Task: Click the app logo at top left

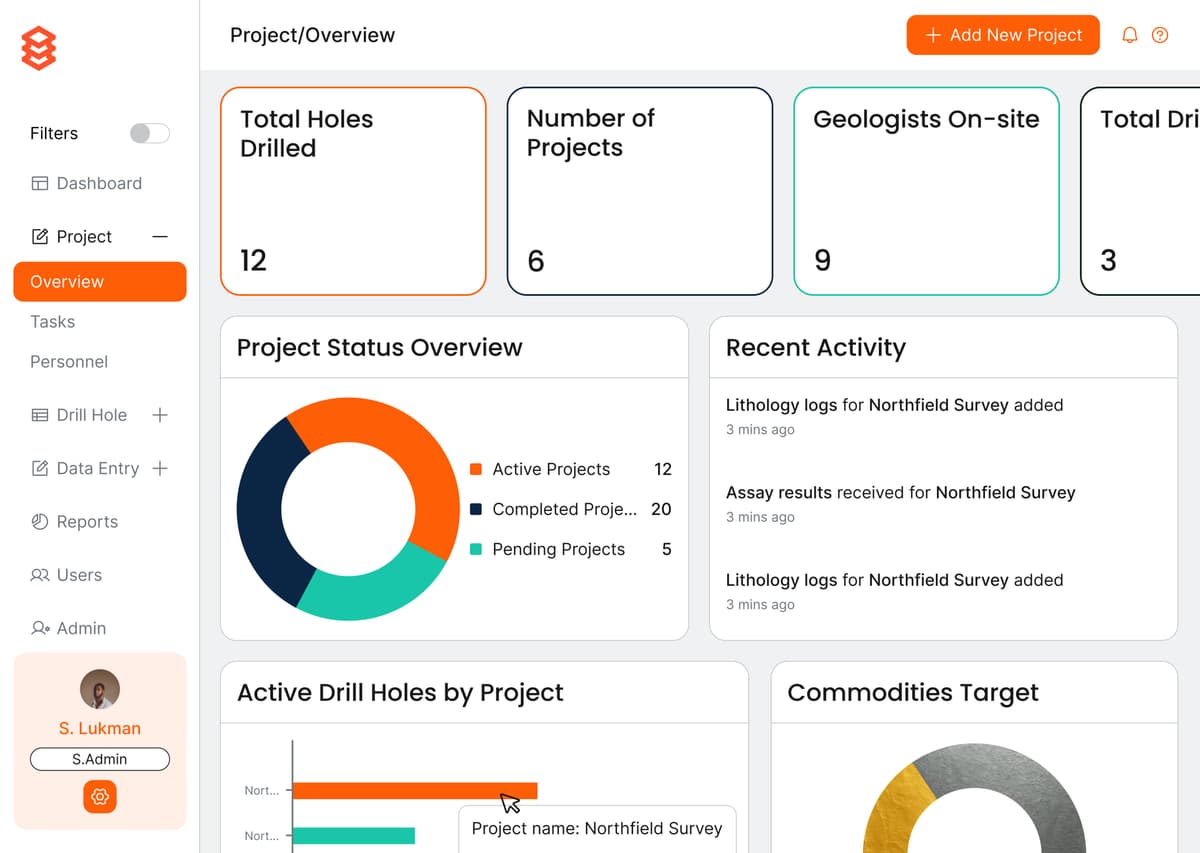Action: (38, 47)
